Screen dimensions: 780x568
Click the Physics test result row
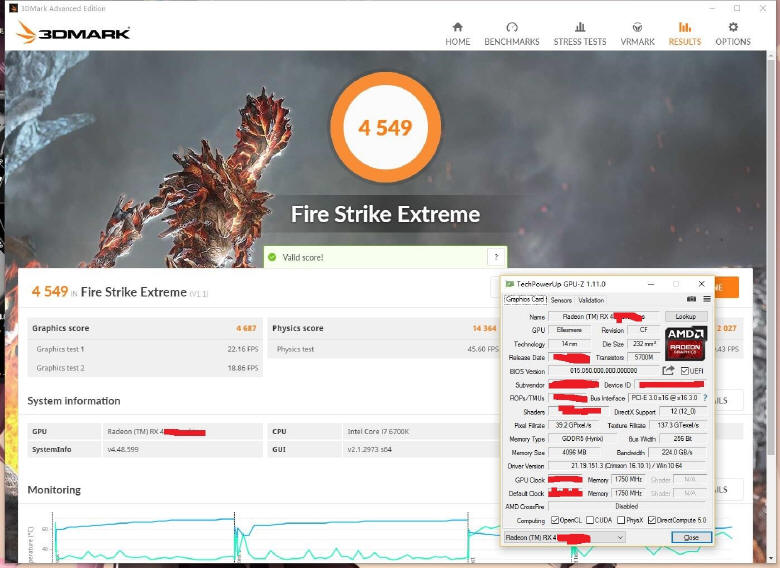(386, 349)
